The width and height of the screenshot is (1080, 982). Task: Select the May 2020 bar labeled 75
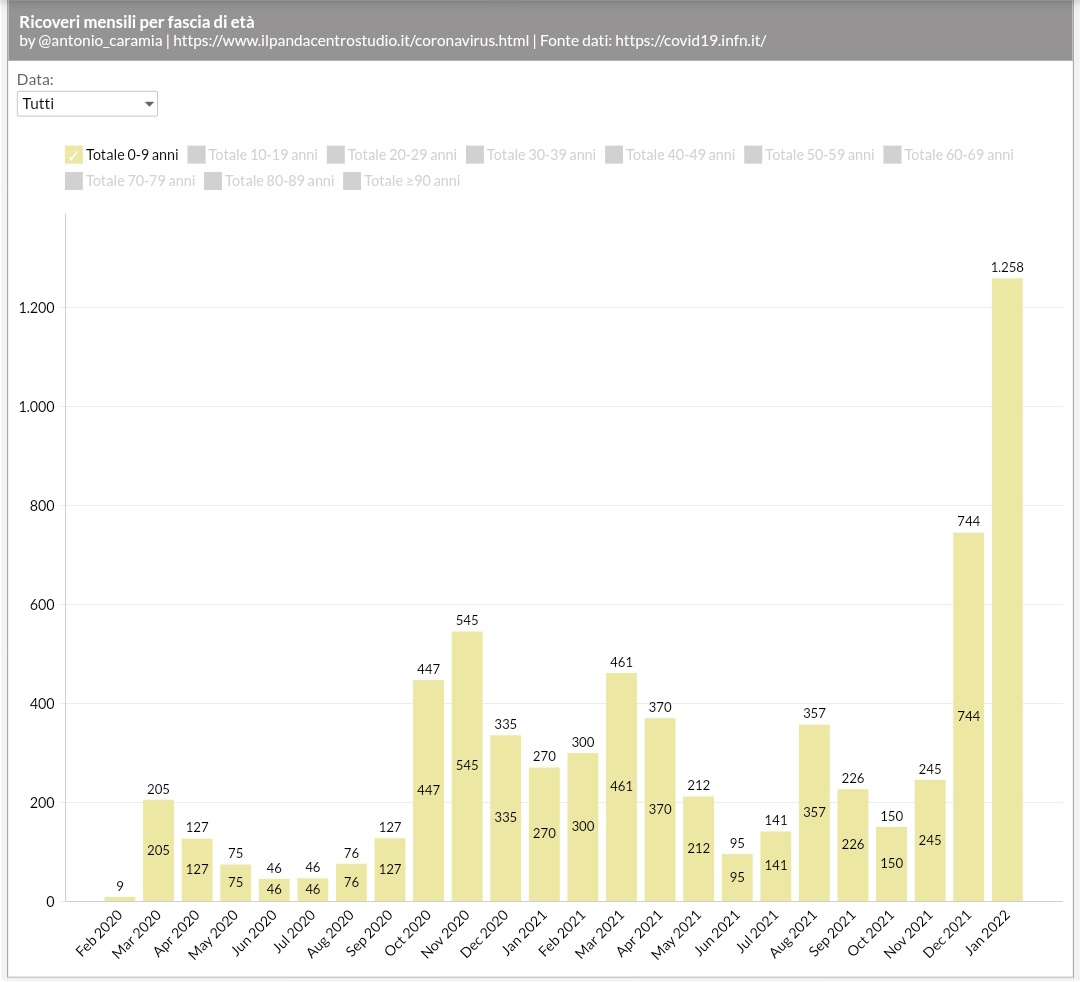[x=236, y=883]
